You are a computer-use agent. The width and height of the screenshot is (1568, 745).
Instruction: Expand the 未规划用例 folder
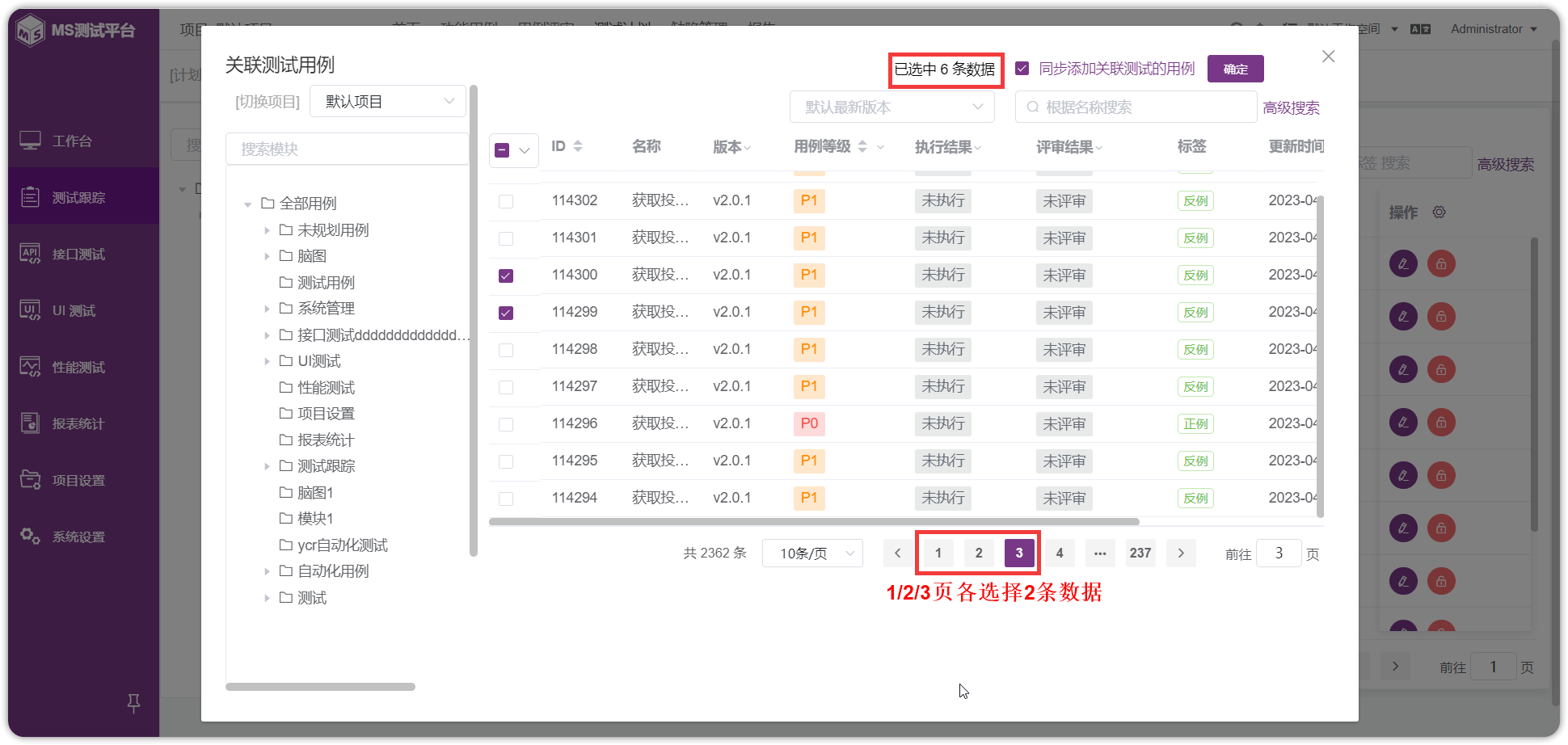point(267,230)
